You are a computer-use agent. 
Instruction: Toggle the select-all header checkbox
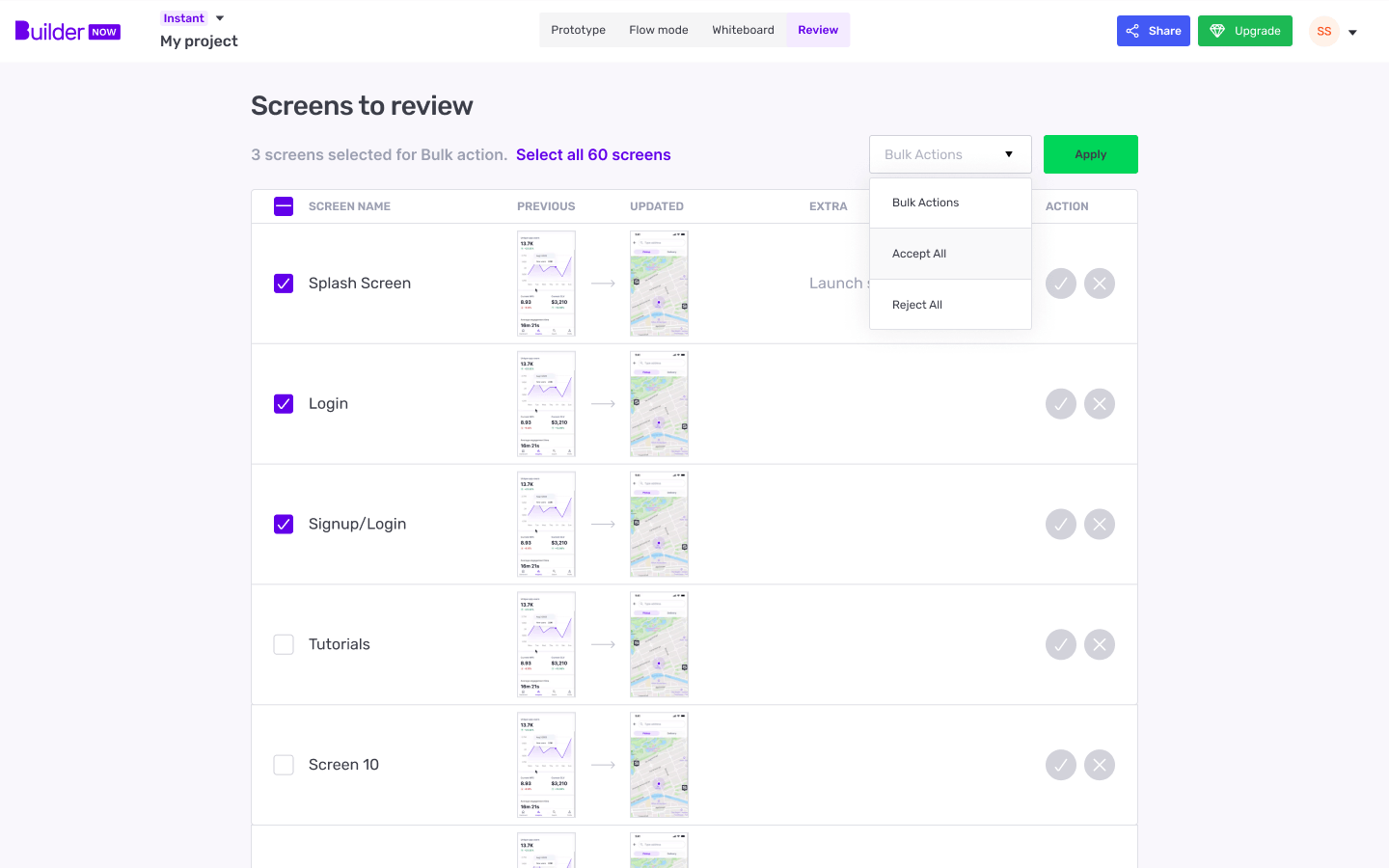tap(284, 206)
